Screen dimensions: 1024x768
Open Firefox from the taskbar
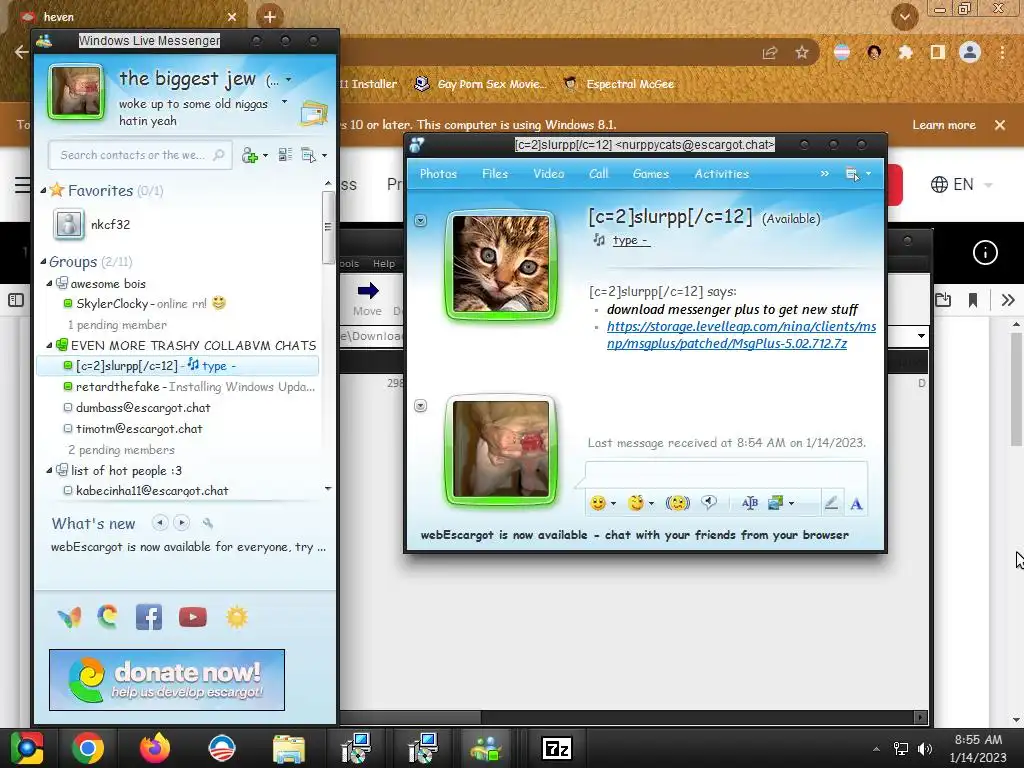coord(155,748)
